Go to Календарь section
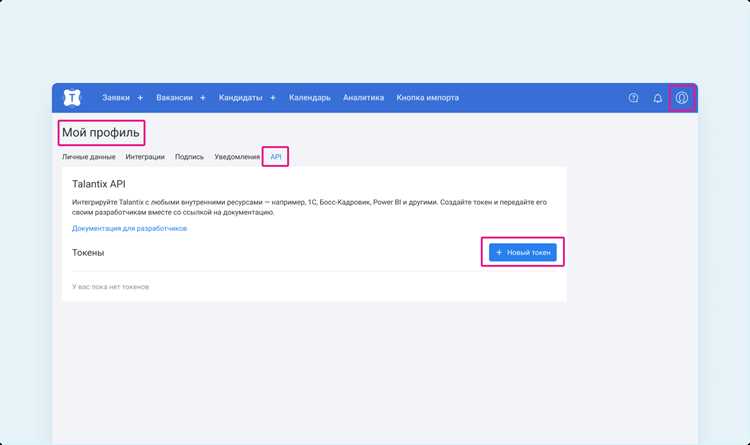The width and height of the screenshot is (750, 445). pos(309,98)
